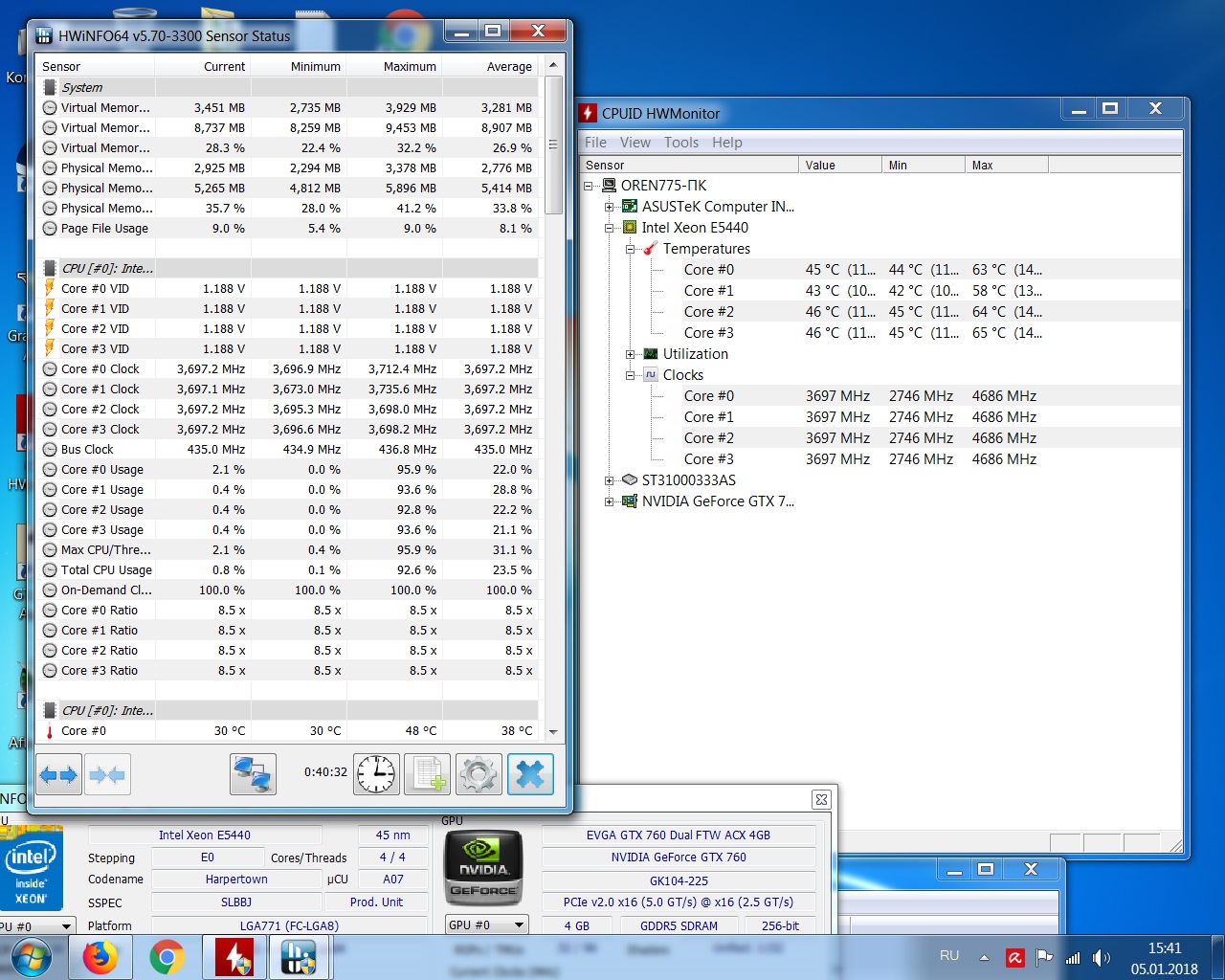
Task: Select the Bus Clock sensor row
Action: coord(287,450)
